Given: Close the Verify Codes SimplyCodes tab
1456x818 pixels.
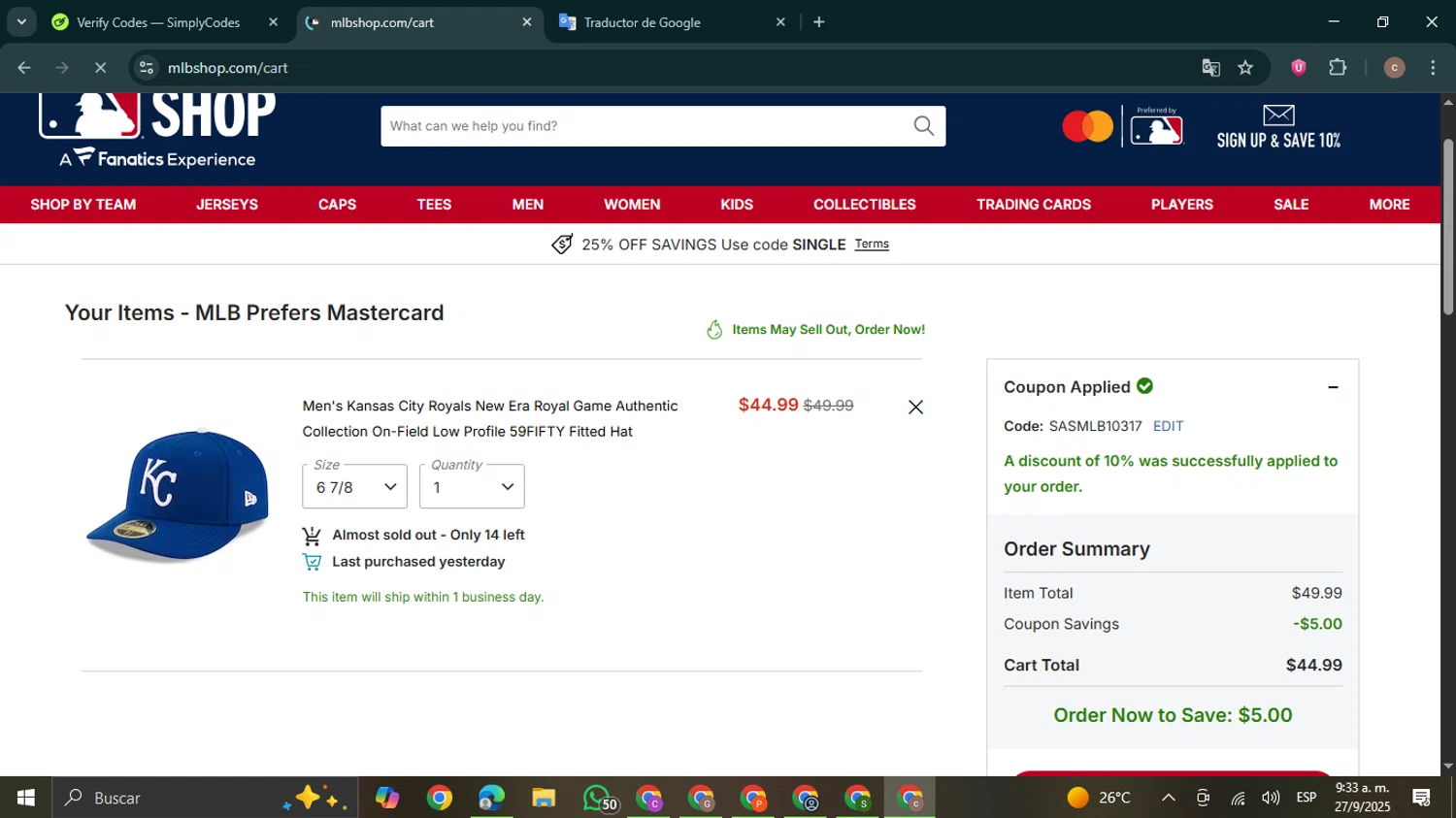Looking at the screenshot, I should coord(273,21).
